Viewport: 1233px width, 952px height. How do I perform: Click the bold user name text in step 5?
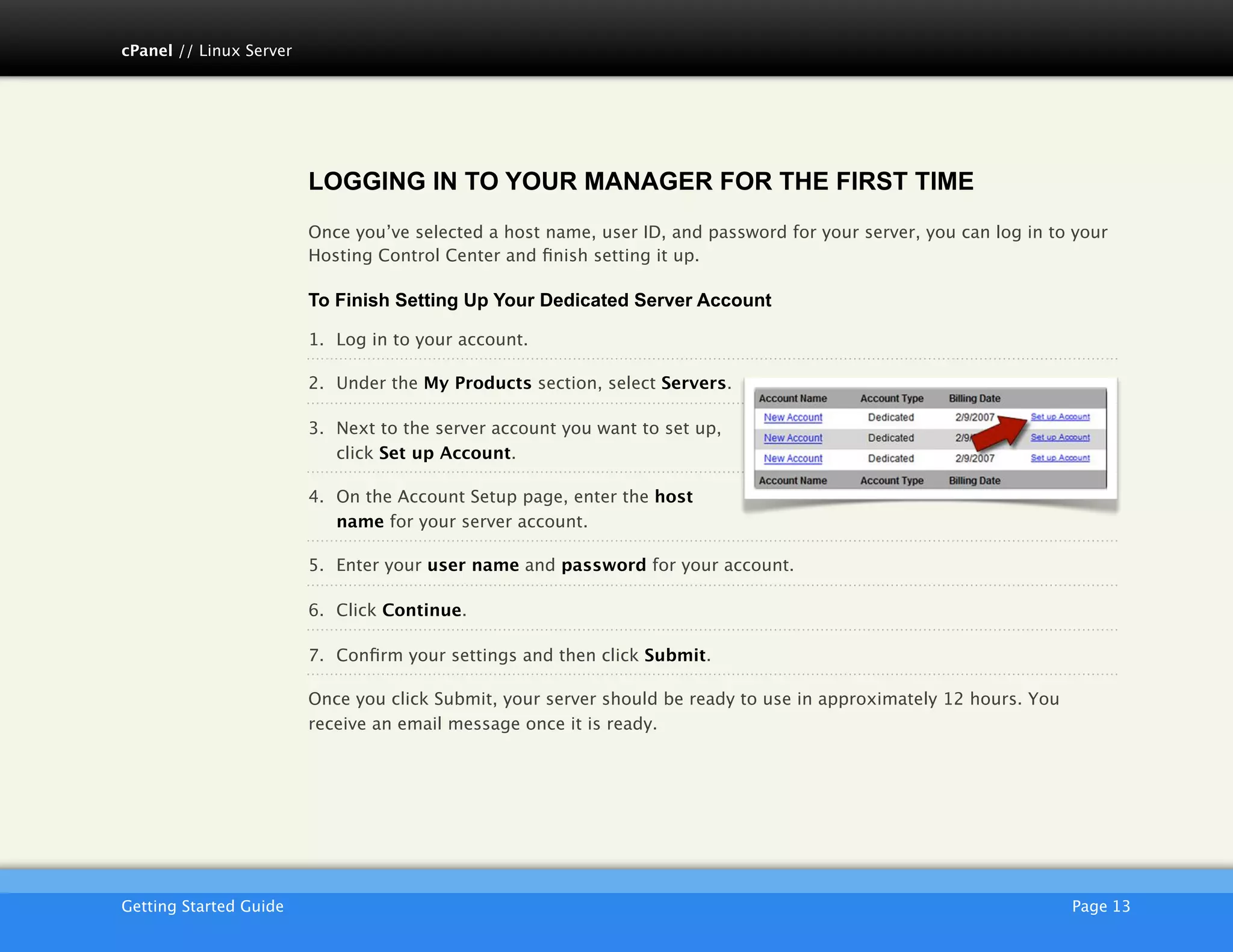[473, 565]
